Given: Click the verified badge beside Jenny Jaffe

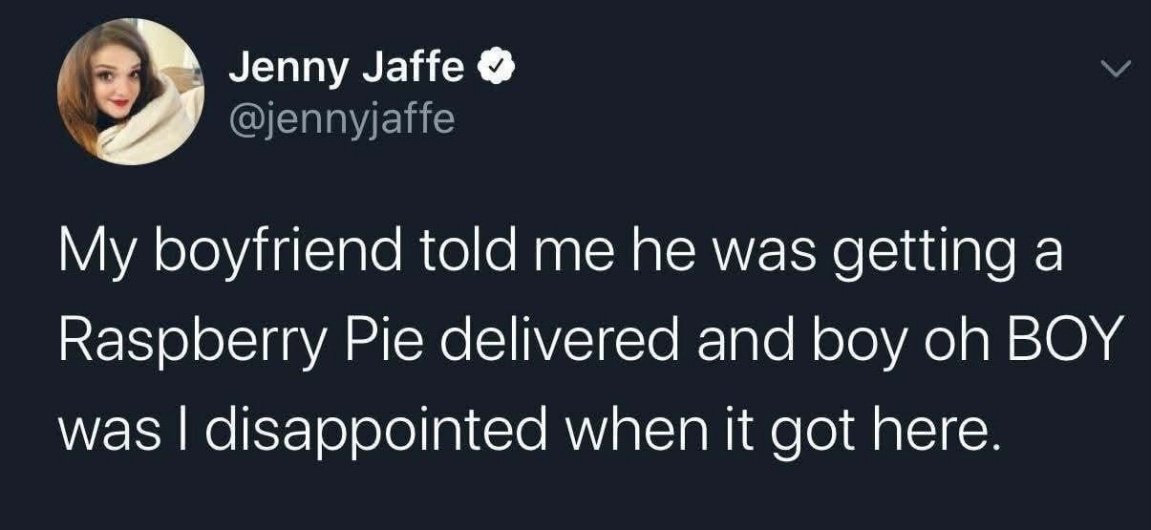Looking at the screenshot, I should click(x=495, y=71).
